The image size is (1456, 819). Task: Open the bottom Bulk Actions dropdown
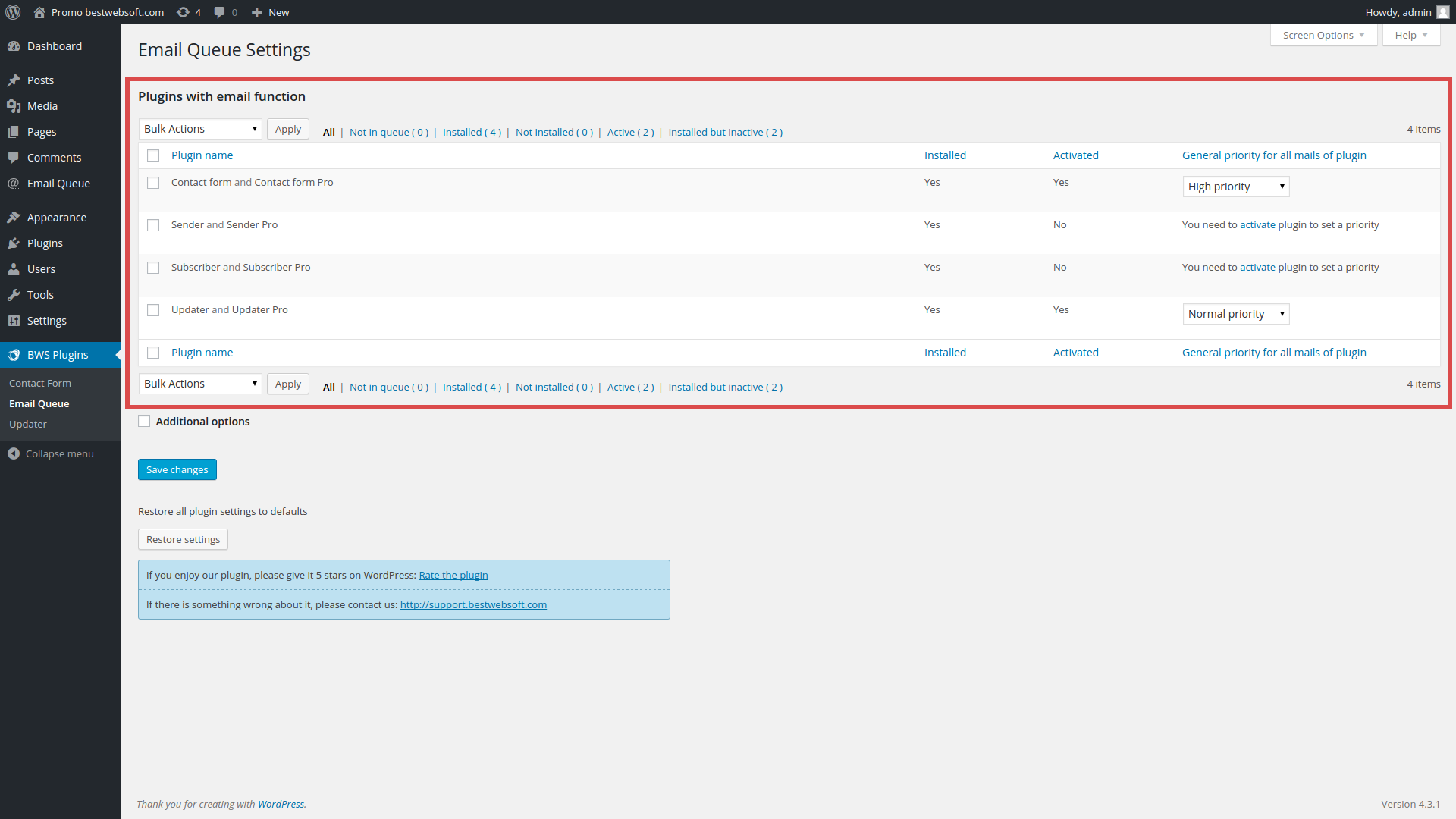pyautogui.click(x=200, y=384)
